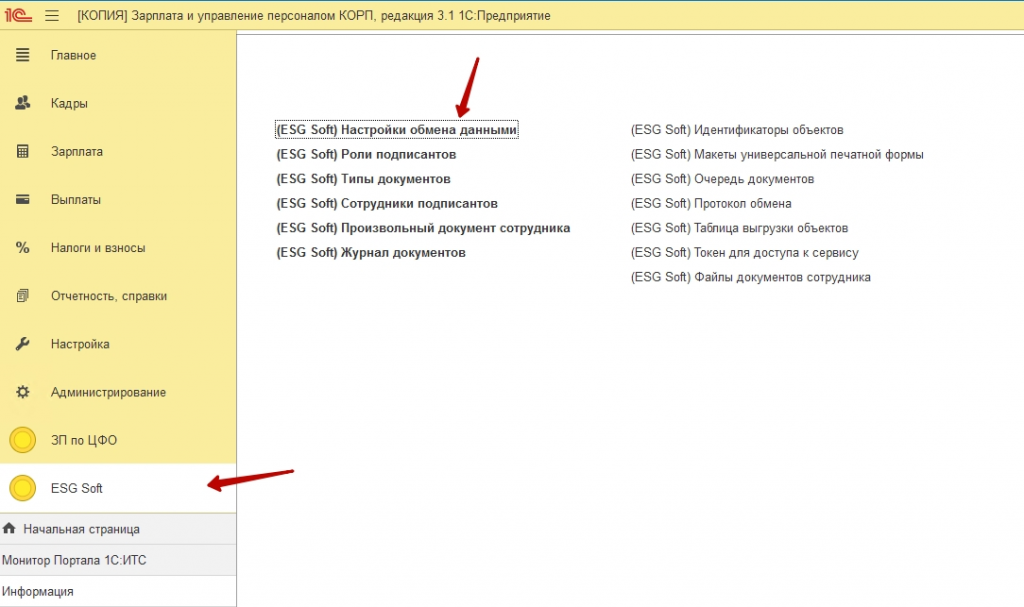Click the 1C logo icon
This screenshot has width=1024, height=607.
[18, 15]
